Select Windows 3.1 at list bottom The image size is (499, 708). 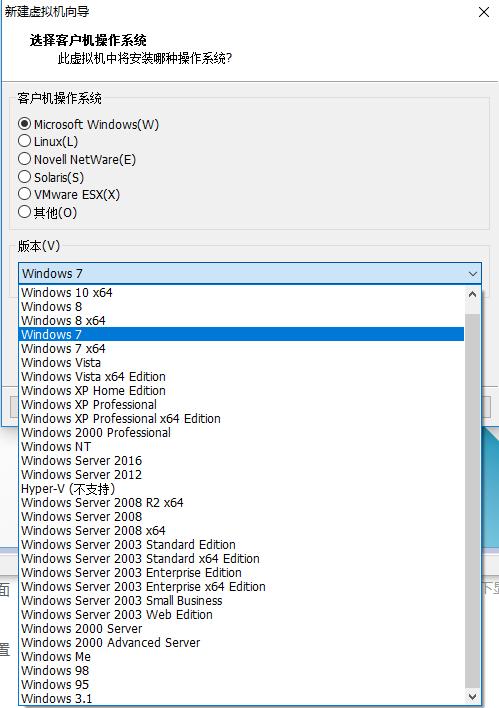tap(242, 699)
